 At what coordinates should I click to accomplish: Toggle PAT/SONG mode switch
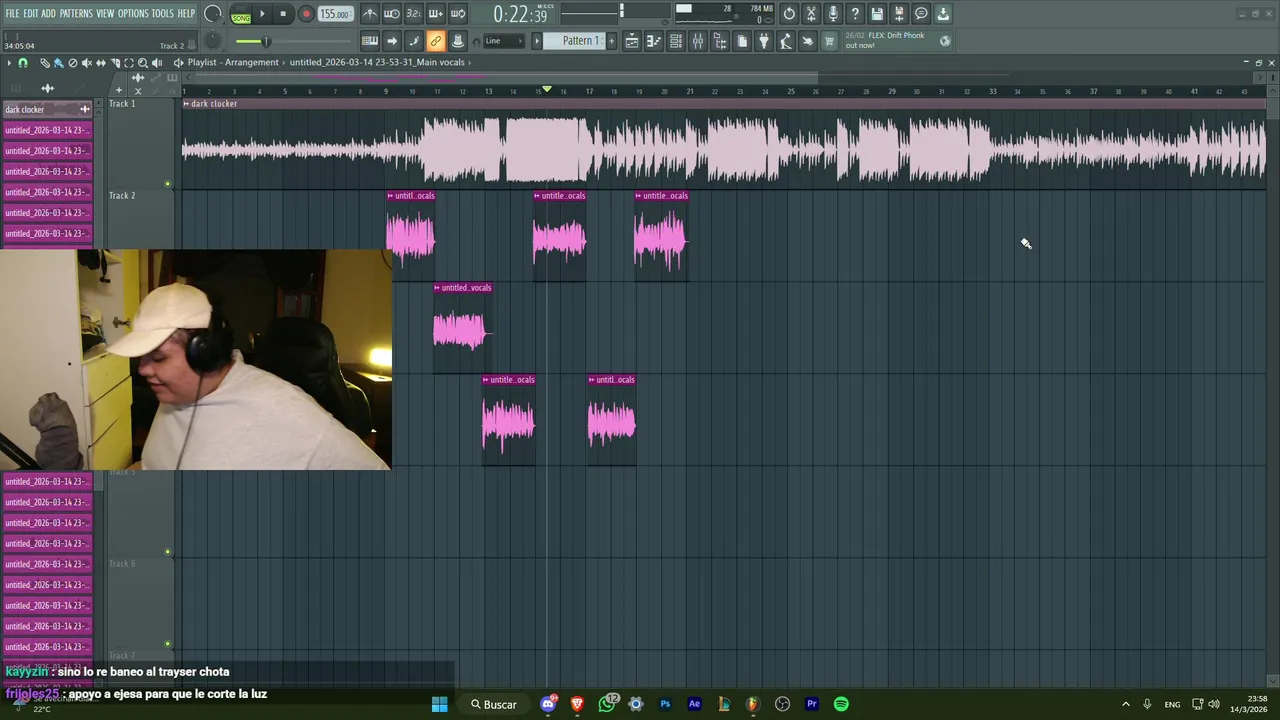[x=241, y=14]
